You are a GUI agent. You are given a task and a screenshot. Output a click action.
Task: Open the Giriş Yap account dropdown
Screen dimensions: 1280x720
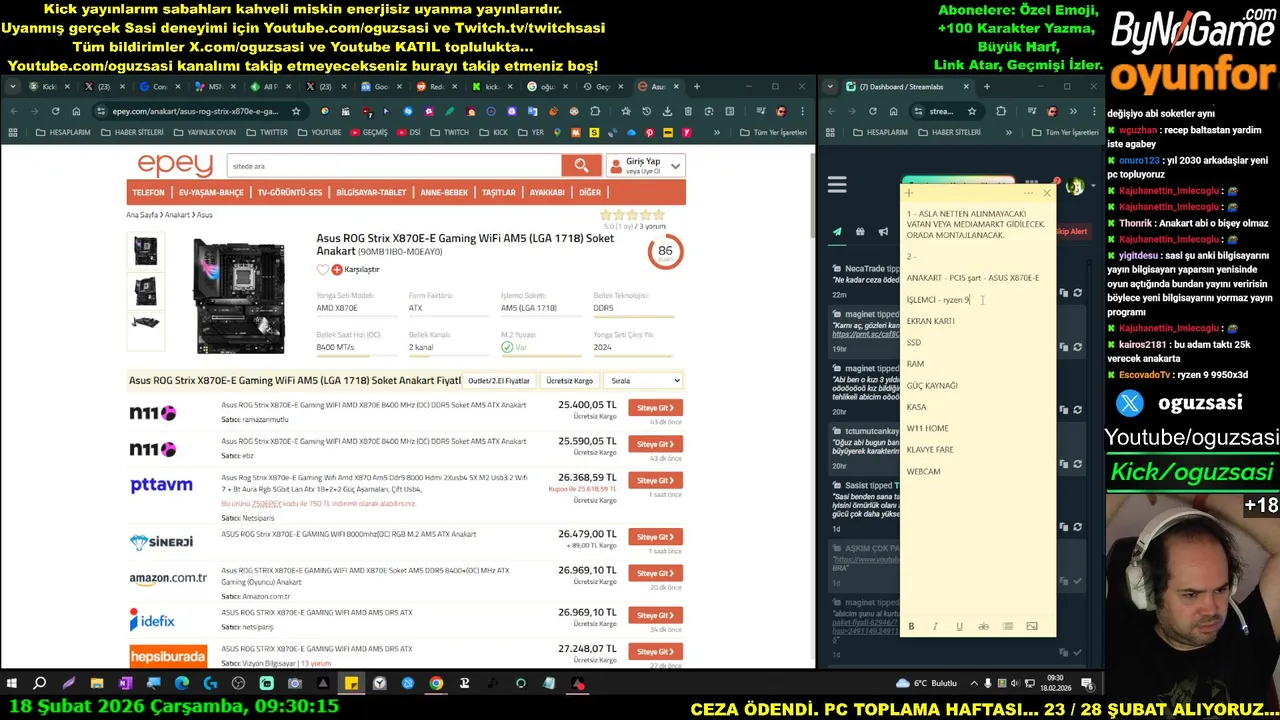(645, 166)
